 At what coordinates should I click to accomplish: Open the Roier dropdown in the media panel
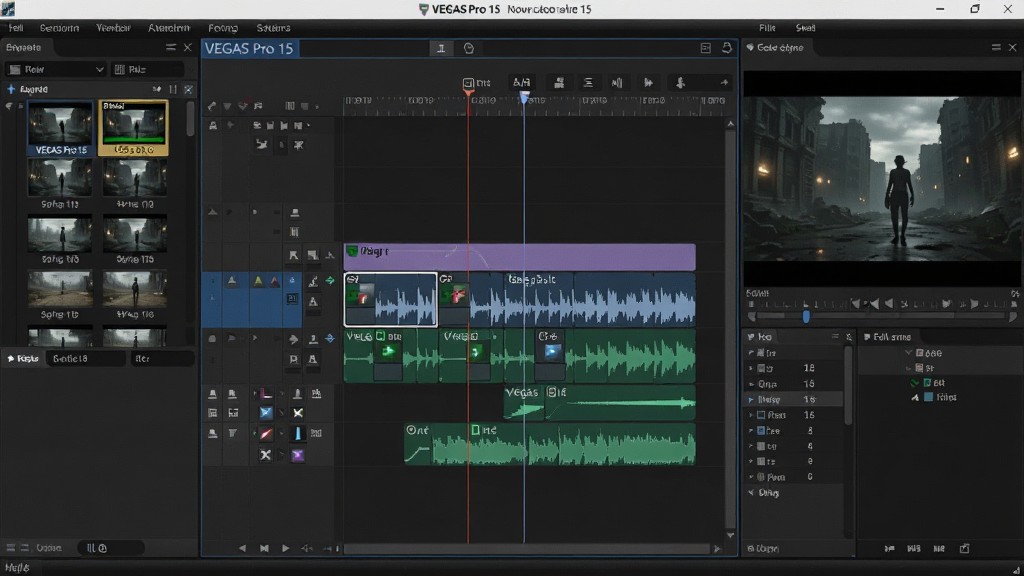click(57, 69)
